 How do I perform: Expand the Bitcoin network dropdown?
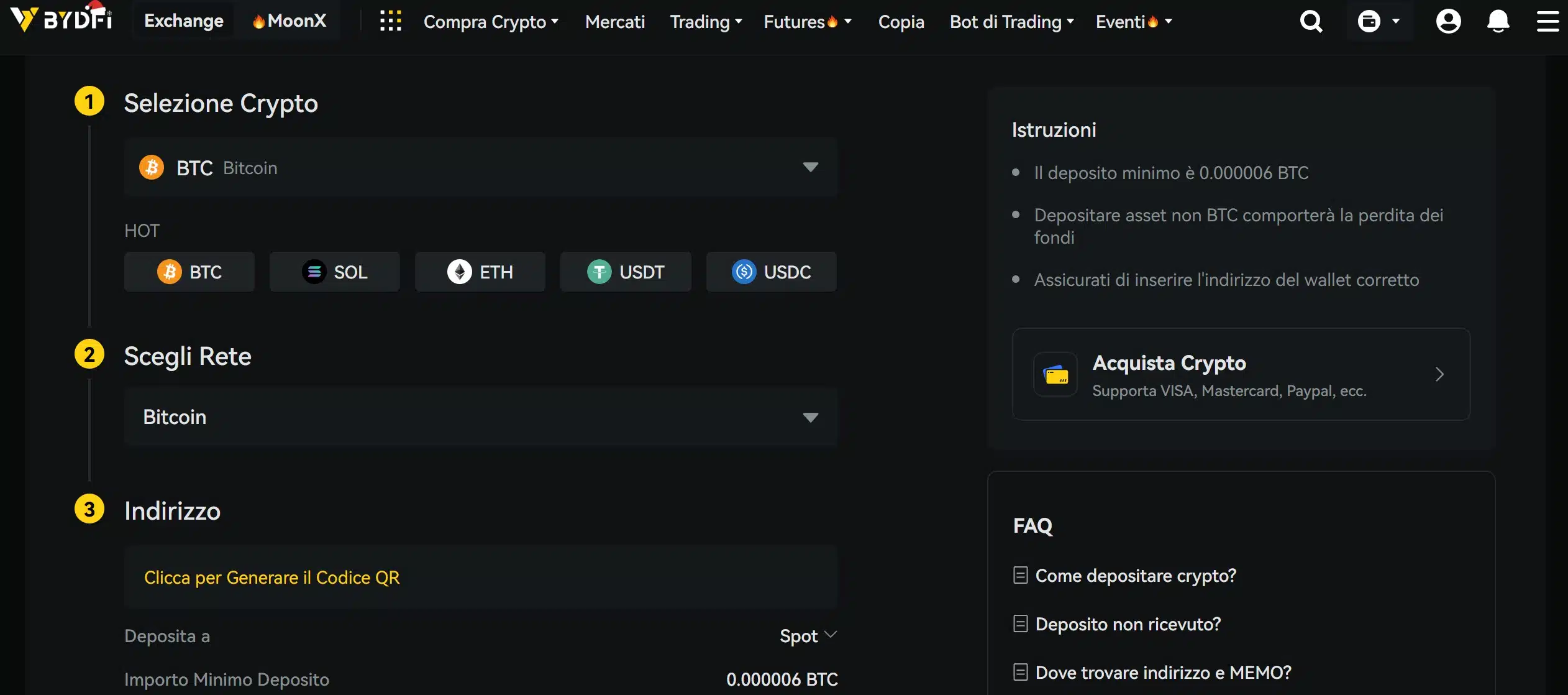809,417
